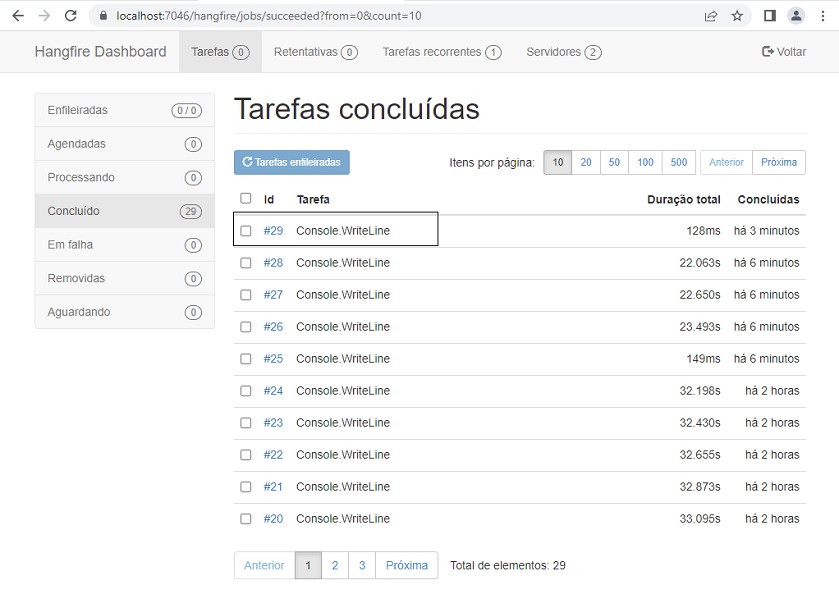Click the Tarefas enfileiradas requeue button
The height and width of the screenshot is (594, 839).
pyautogui.click(x=292, y=162)
